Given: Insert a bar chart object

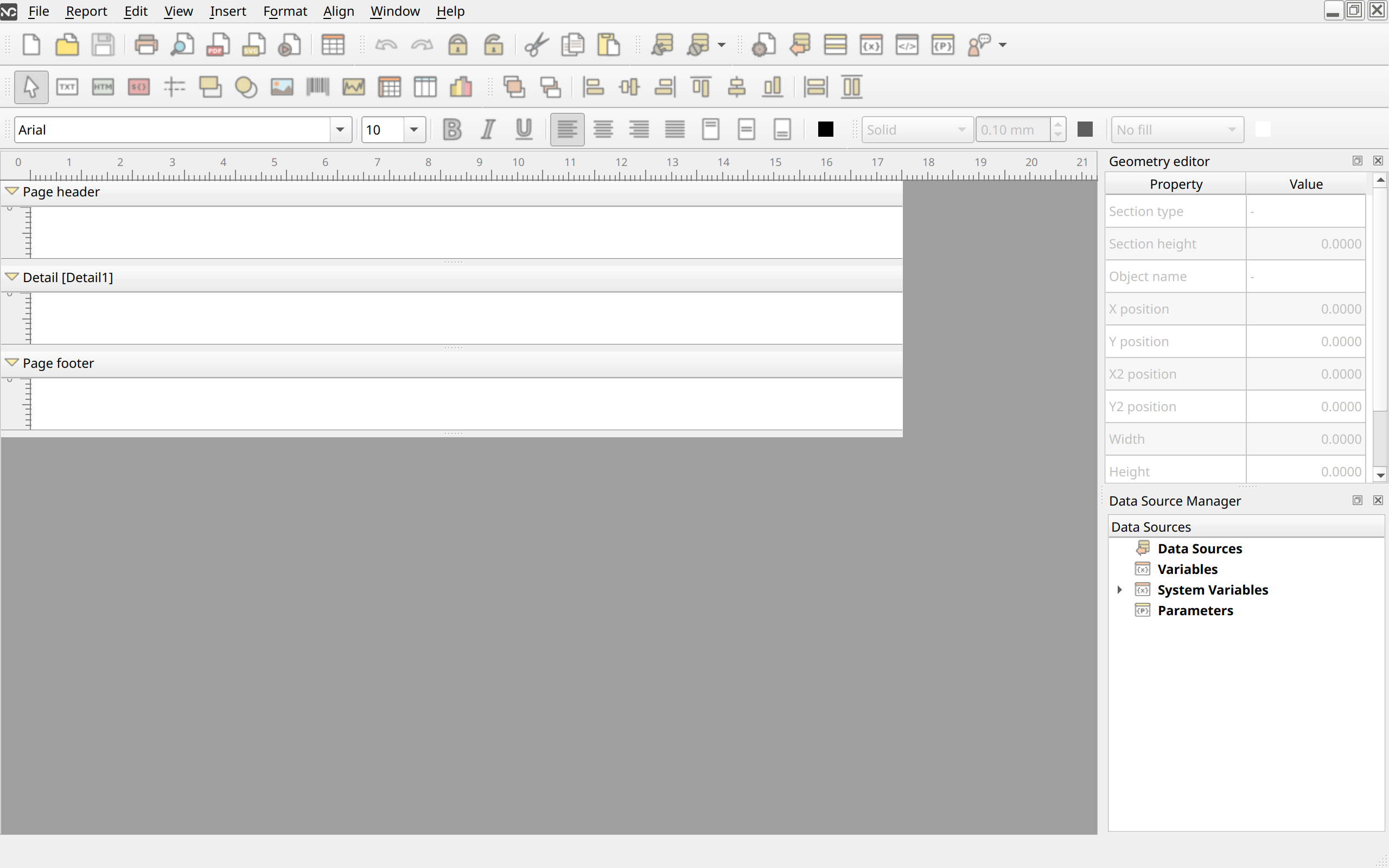Looking at the screenshot, I should [x=461, y=87].
